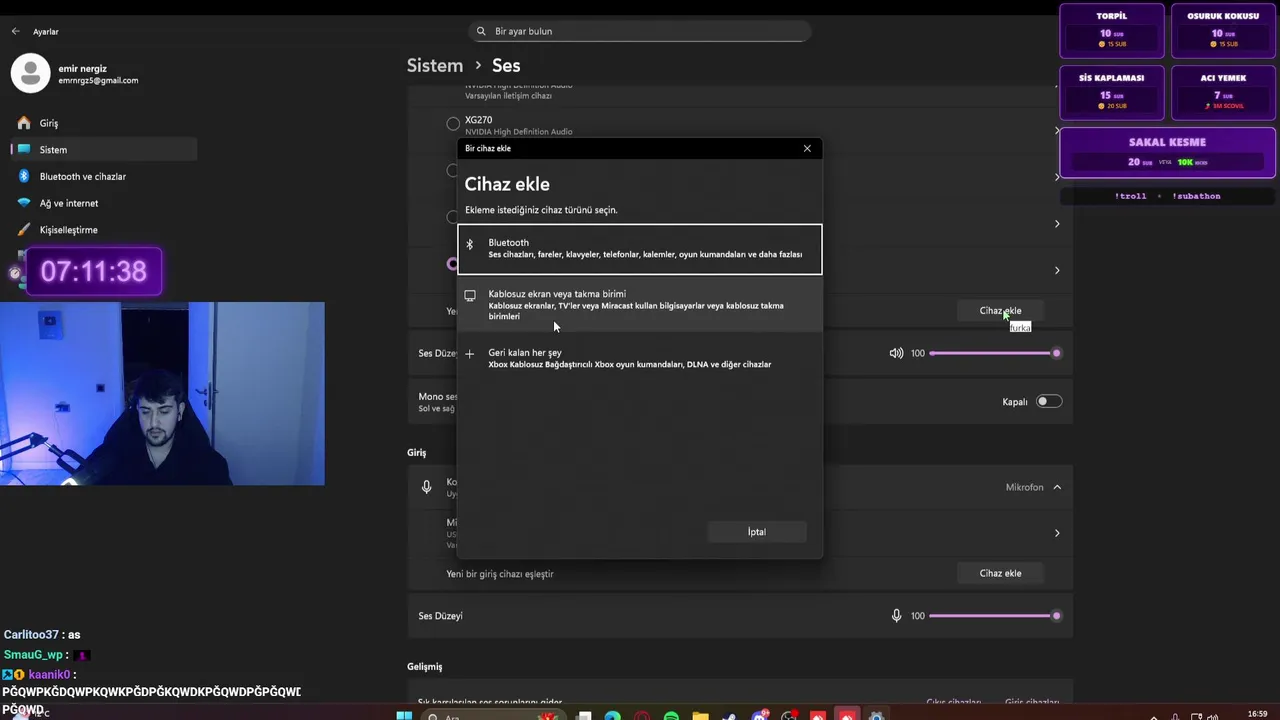Open Bluetooth ve cihazlar in the sidebar

pos(104,176)
